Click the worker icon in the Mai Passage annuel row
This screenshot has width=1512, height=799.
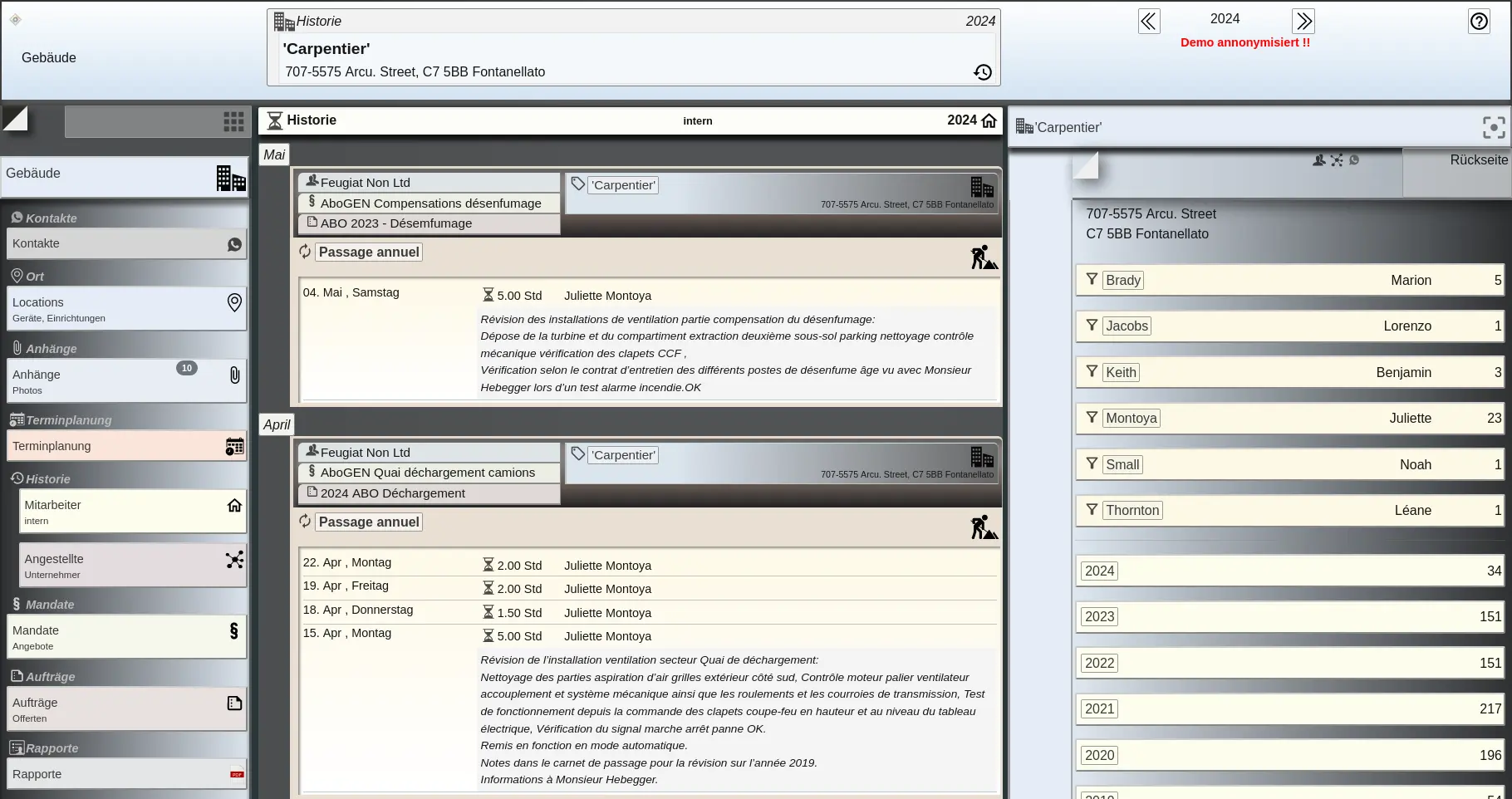984,257
